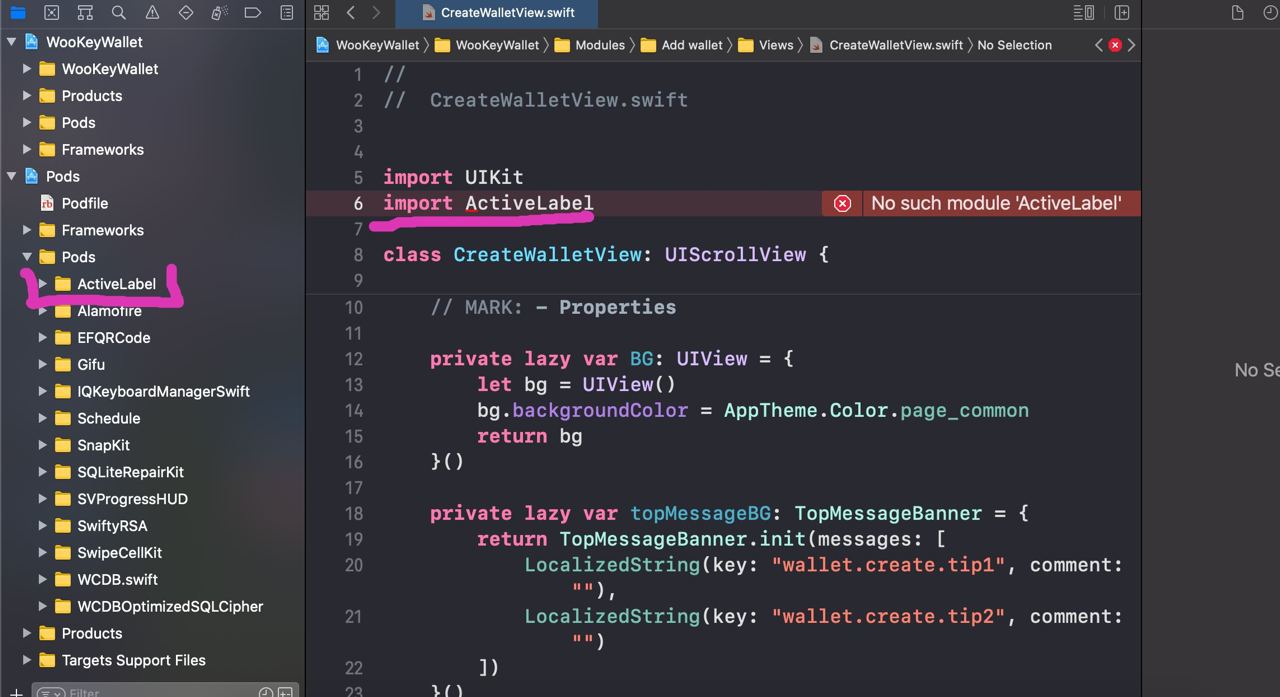
Task: Click the red error badge in jump bar
Action: click(x=1115, y=45)
